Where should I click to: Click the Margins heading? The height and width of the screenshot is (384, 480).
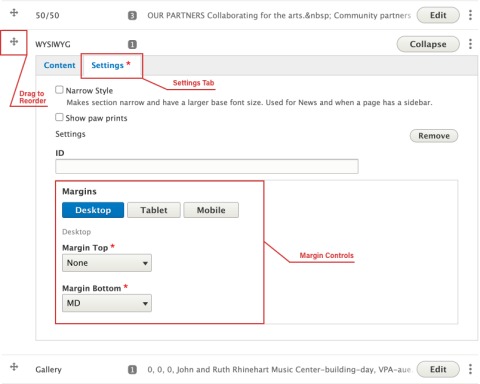point(79,192)
